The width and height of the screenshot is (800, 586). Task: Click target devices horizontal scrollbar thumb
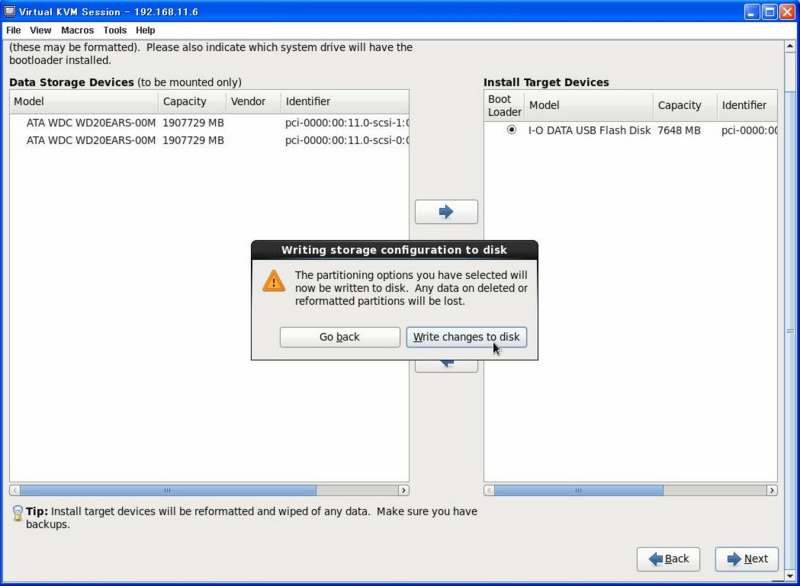578,490
